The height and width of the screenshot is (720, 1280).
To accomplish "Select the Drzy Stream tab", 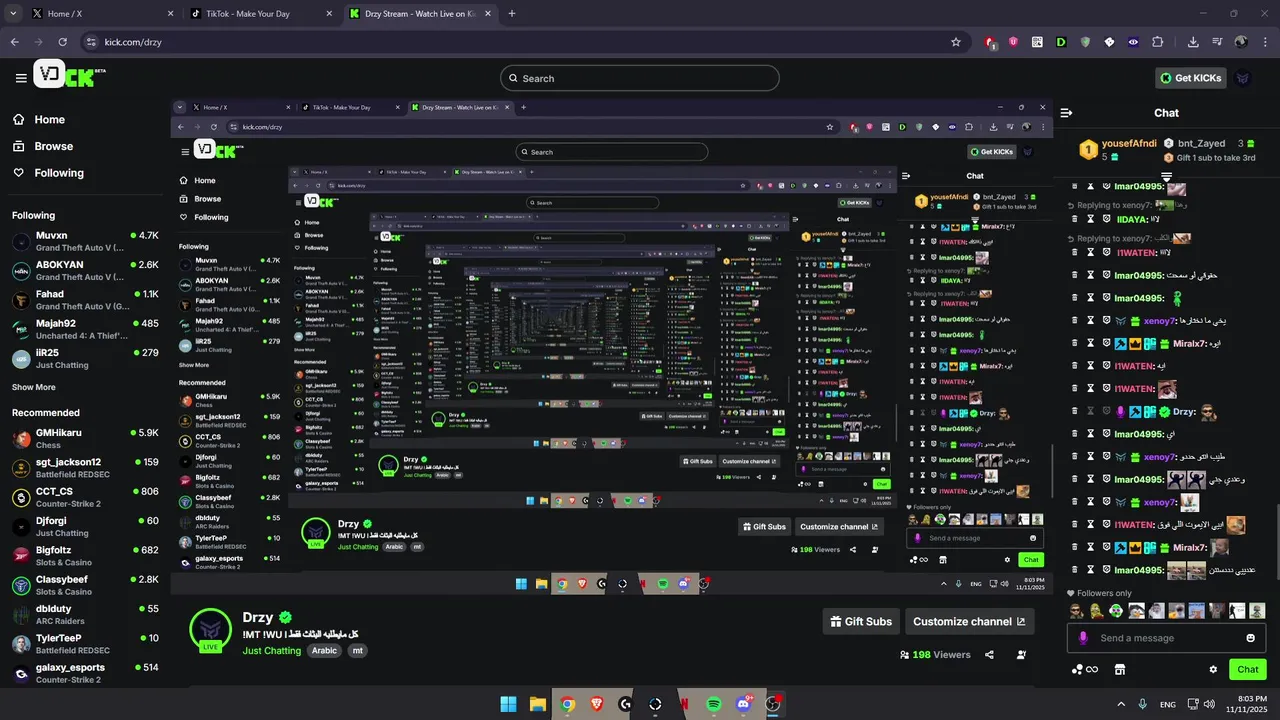I will click(420, 14).
